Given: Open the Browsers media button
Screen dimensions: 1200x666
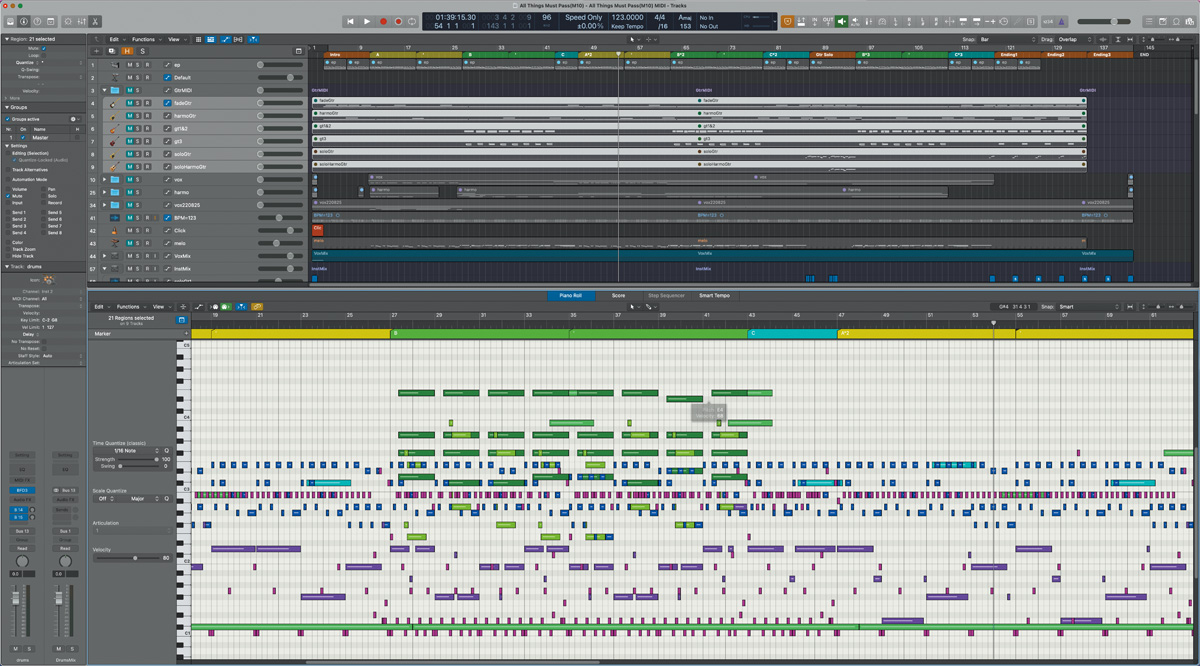Looking at the screenshot, I should click(1188, 22).
